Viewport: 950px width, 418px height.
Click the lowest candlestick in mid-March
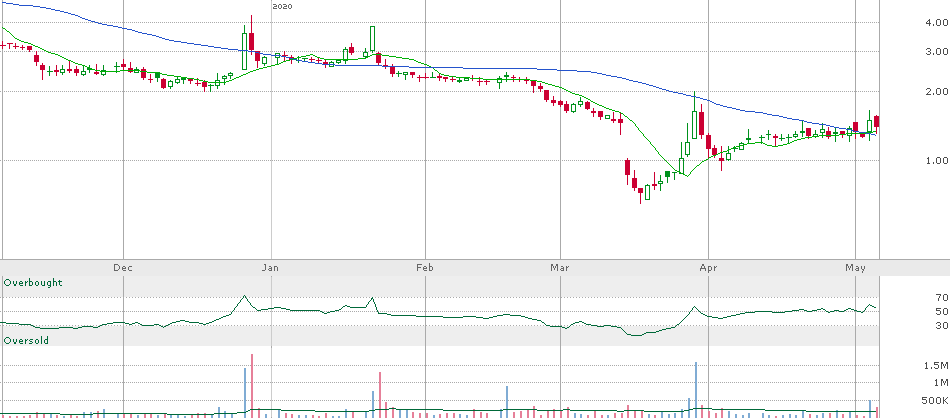[x=640, y=194]
